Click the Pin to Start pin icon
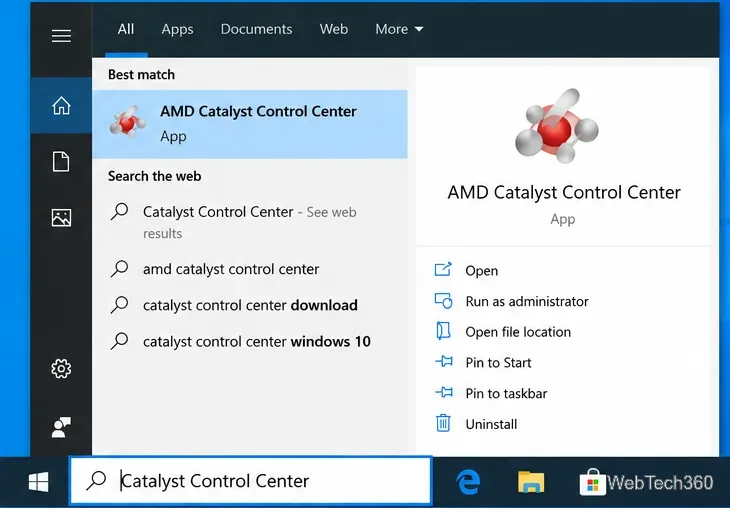The image size is (730, 508). [x=444, y=361]
